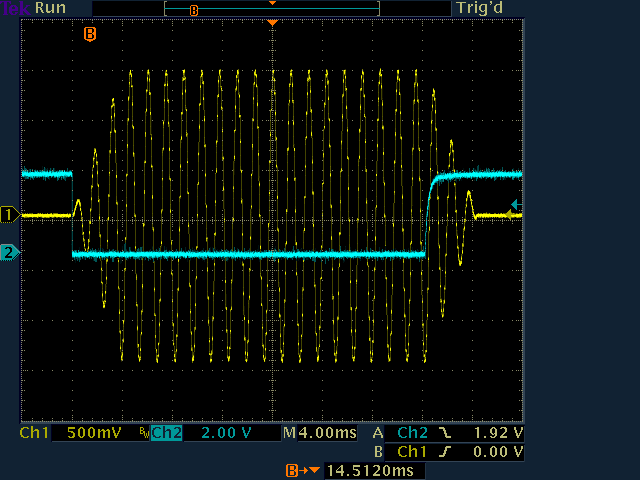Click the B marker in record bar

tap(194, 11)
